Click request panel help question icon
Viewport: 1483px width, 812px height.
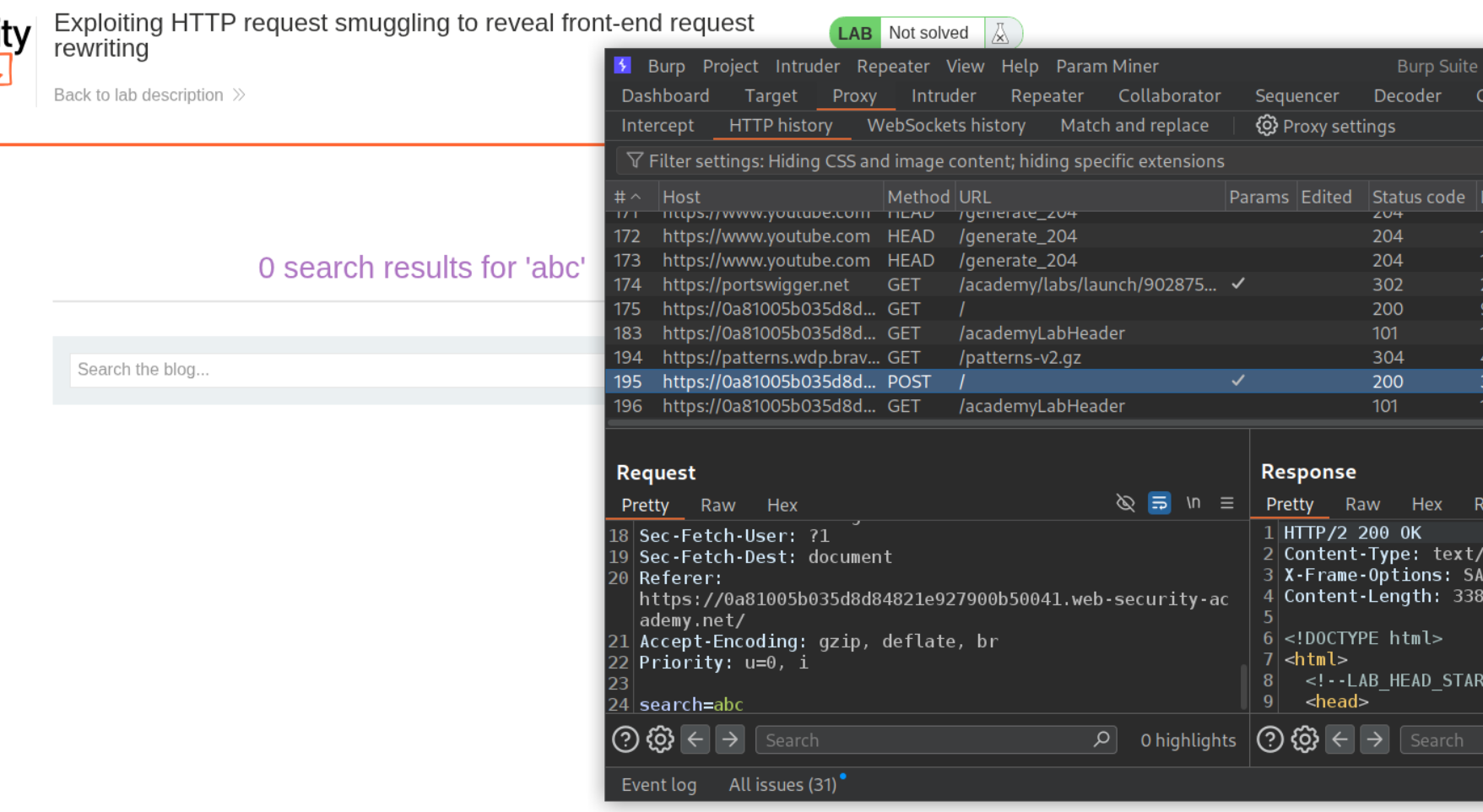click(625, 740)
